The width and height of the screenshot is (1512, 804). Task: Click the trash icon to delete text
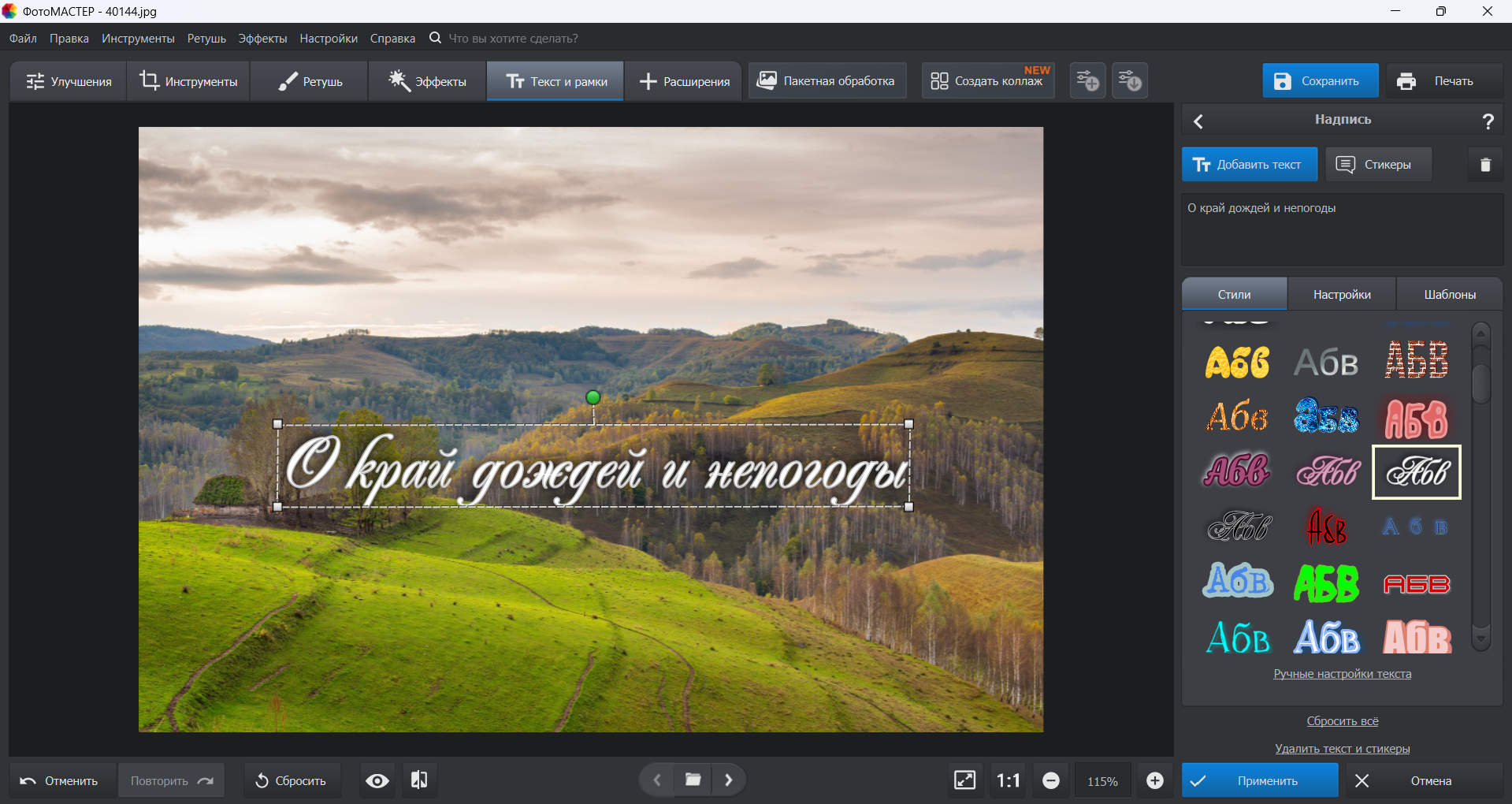coord(1485,165)
